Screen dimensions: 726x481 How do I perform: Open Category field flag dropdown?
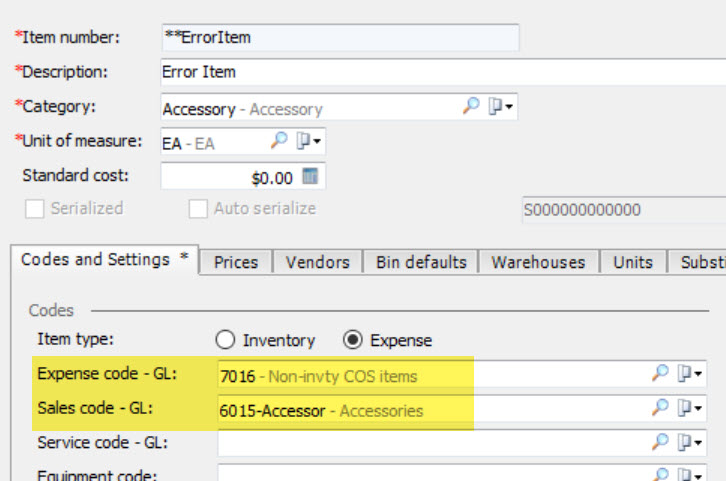click(500, 106)
